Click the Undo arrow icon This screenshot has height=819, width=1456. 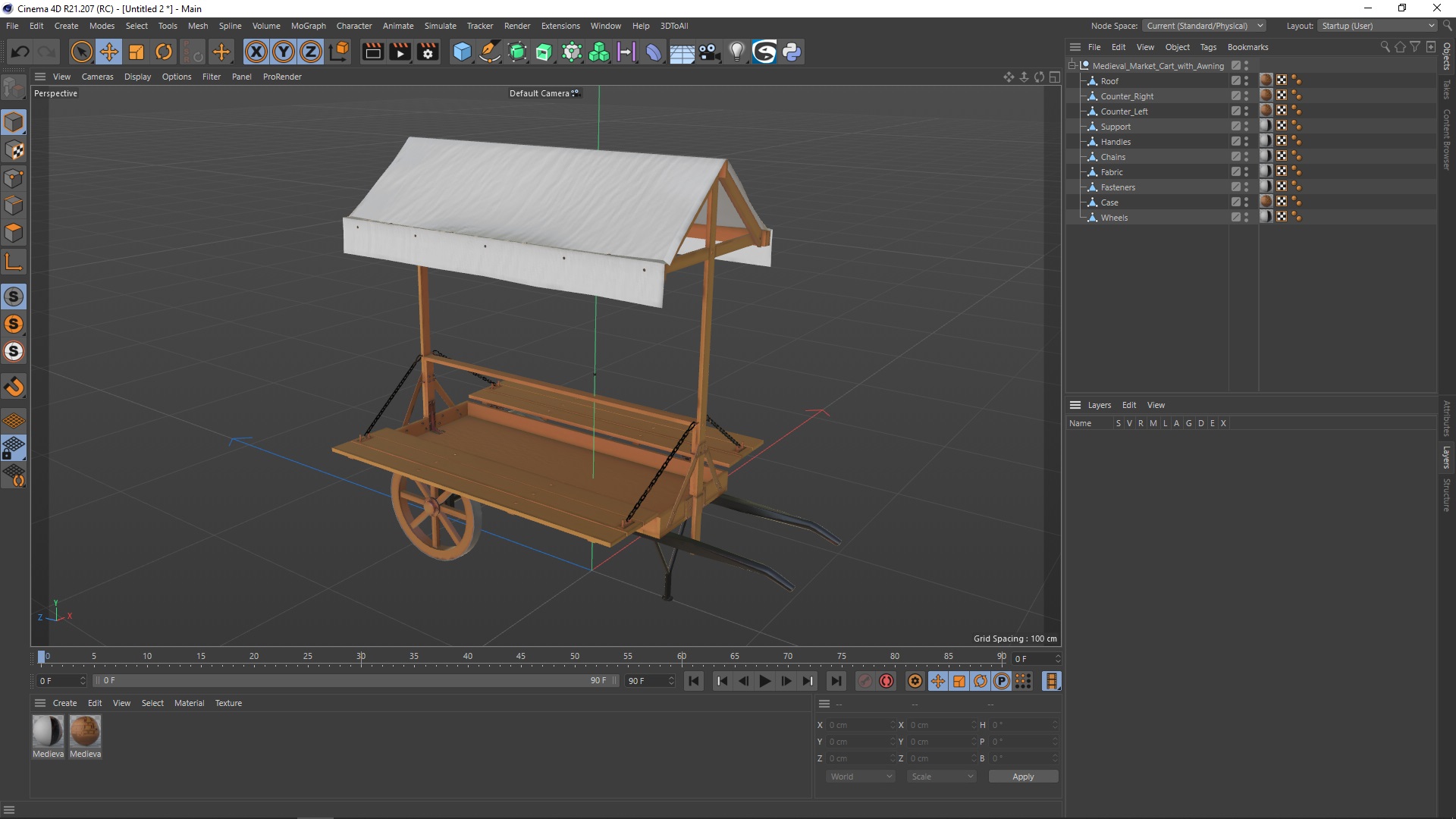coord(20,52)
